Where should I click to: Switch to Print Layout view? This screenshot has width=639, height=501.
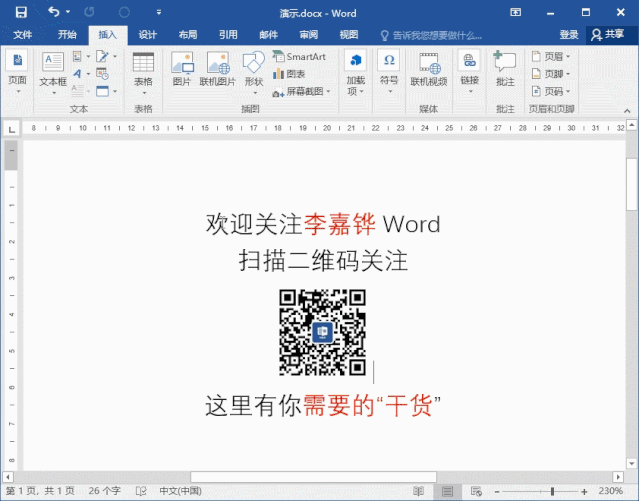[447, 491]
